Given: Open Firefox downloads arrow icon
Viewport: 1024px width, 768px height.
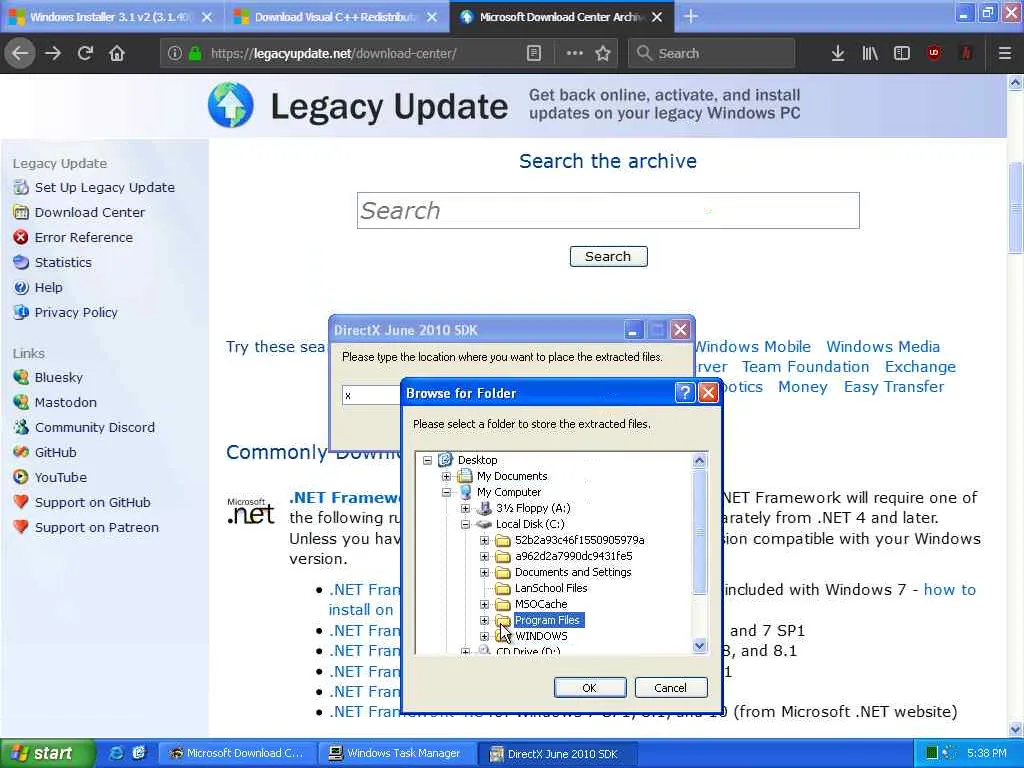Looking at the screenshot, I should [838, 53].
